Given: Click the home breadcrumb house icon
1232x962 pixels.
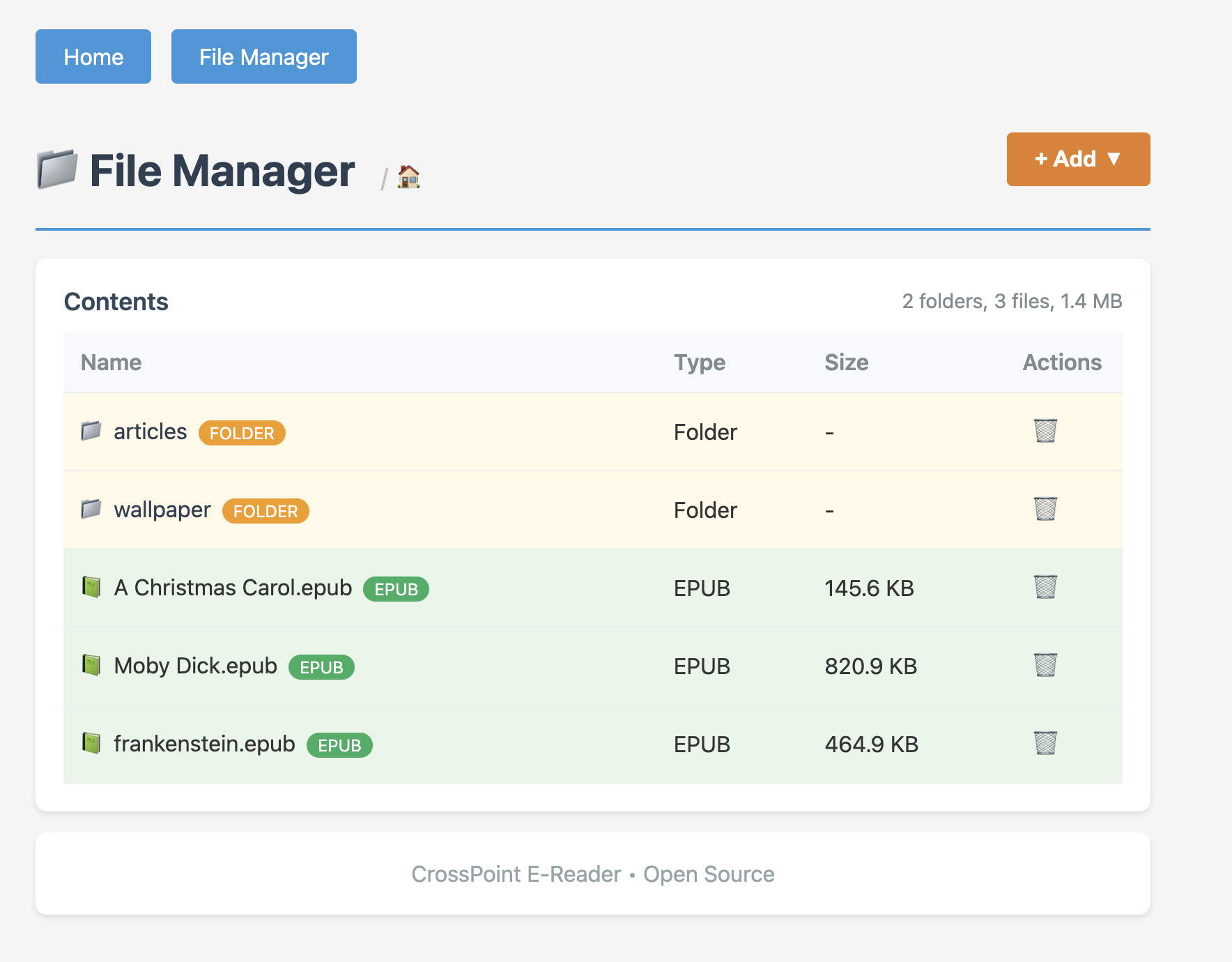Looking at the screenshot, I should (408, 177).
